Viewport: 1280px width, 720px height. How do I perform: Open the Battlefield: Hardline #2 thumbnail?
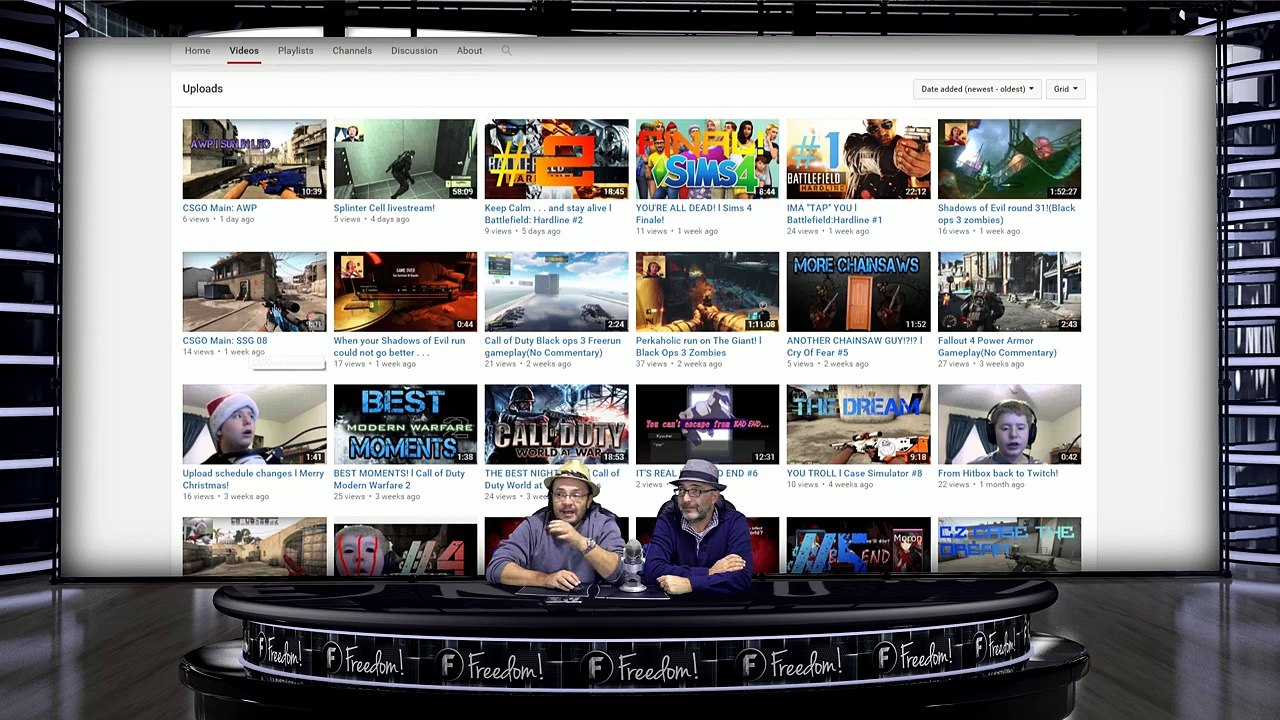tap(556, 159)
